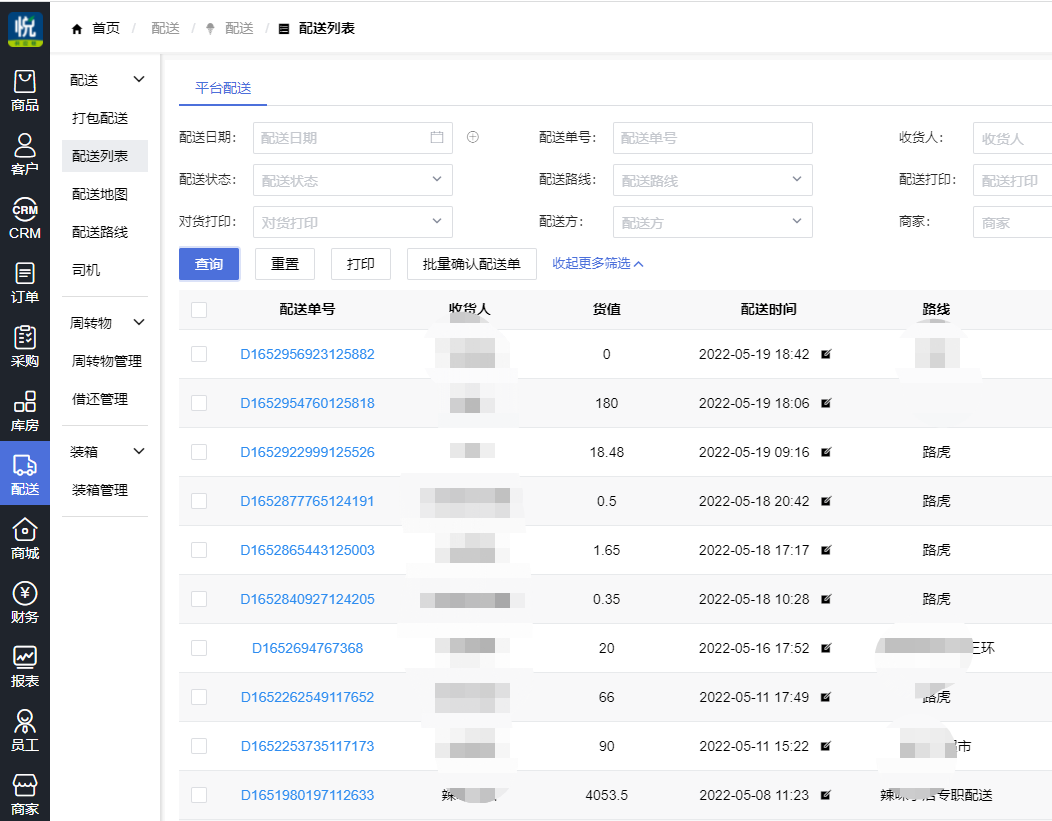1052x821 pixels.
Task: Open 打包配送 in the submenu
Action: [100, 118]
